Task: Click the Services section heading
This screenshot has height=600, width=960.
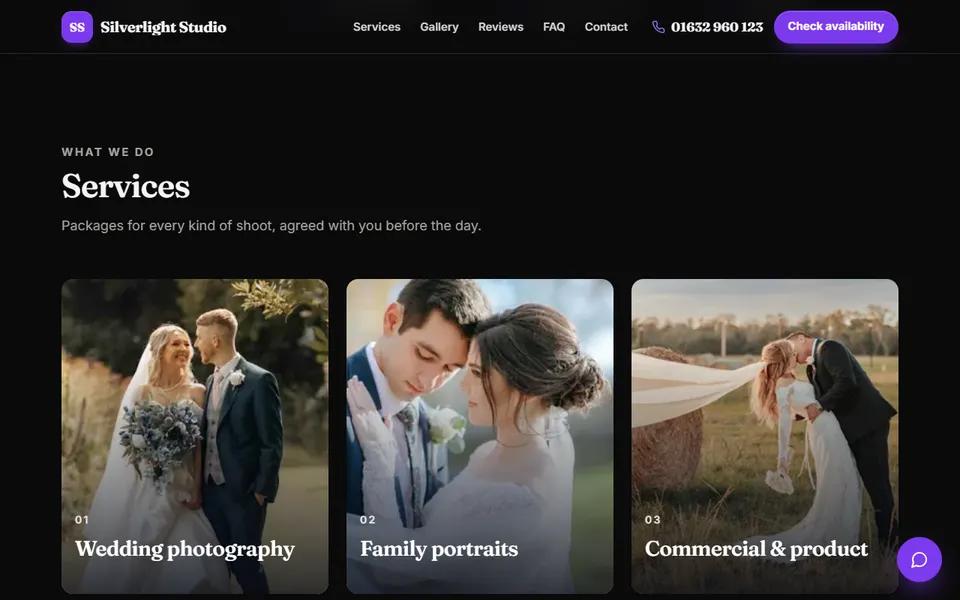Action: (126, 186)
